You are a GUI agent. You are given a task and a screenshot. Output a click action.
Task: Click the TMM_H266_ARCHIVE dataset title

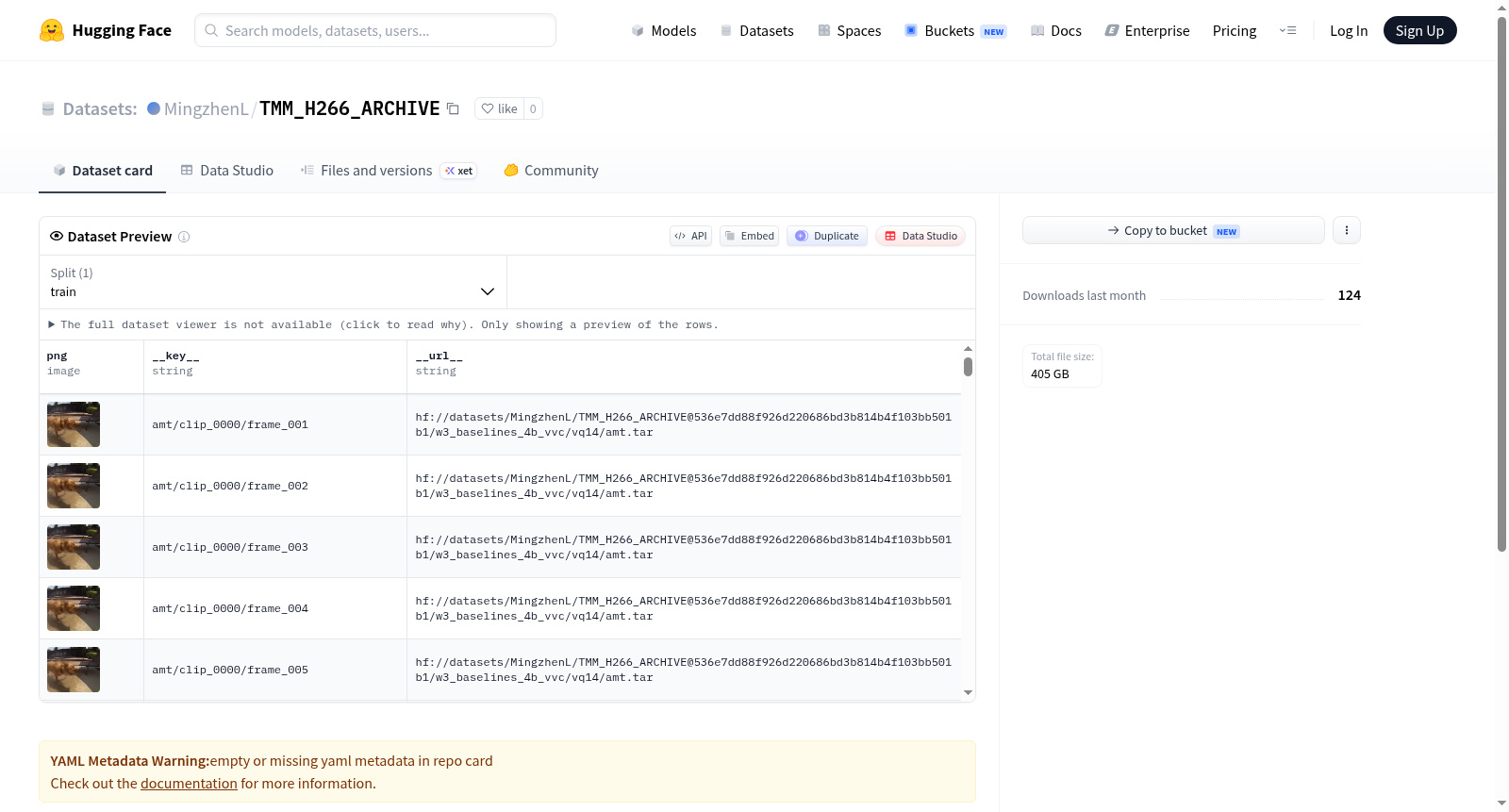350,108
